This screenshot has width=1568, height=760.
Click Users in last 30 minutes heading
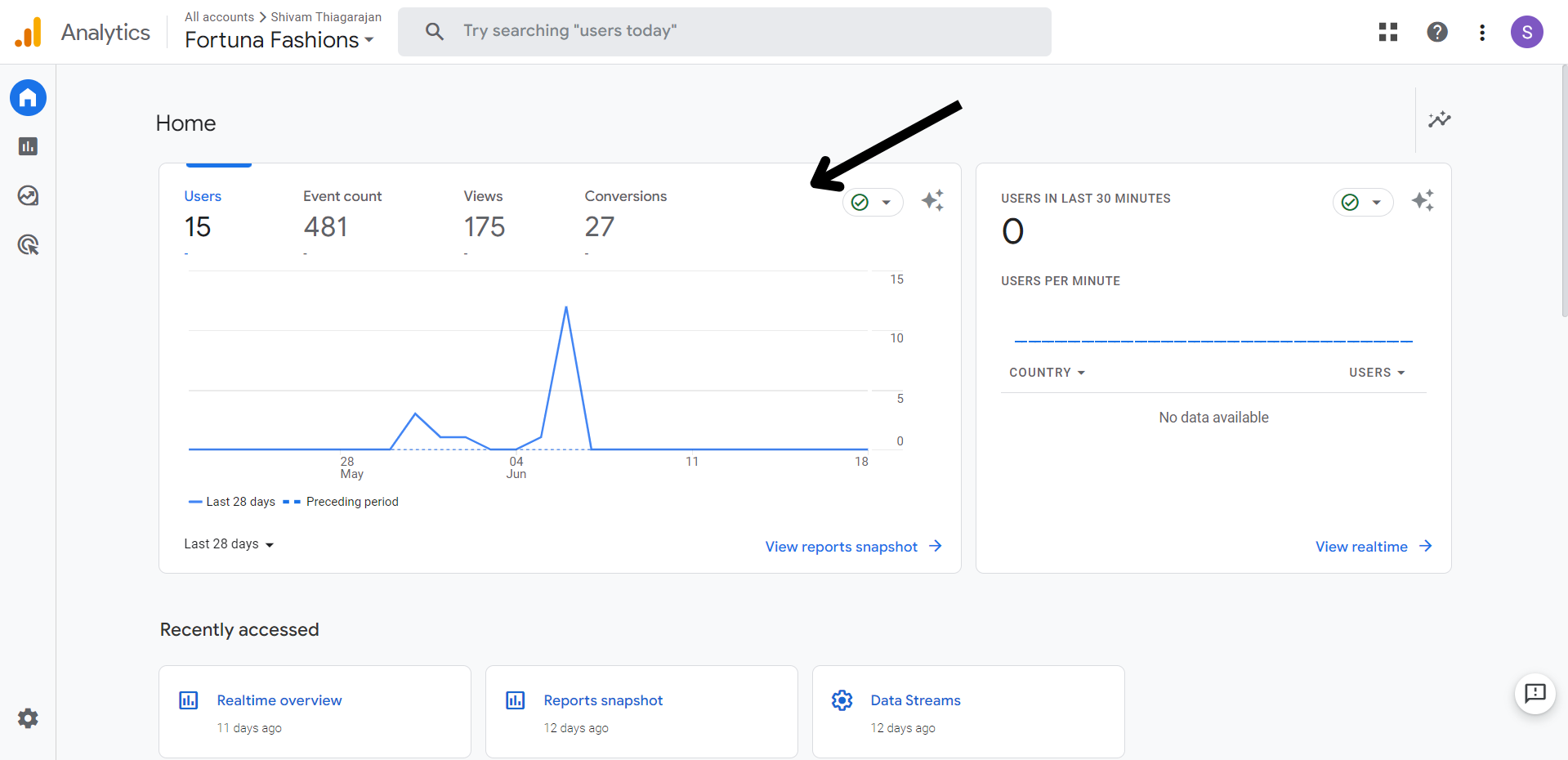1086,199
